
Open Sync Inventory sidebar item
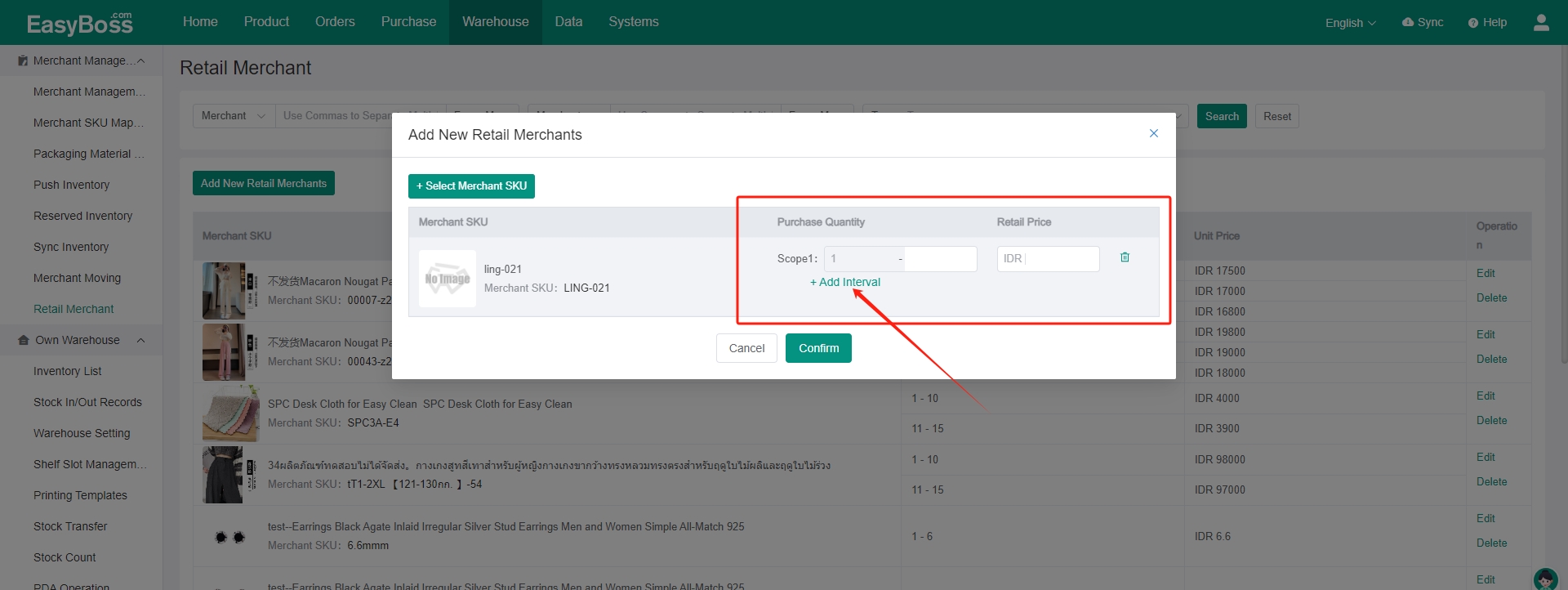pyautogui.click(x=71, y=247)
